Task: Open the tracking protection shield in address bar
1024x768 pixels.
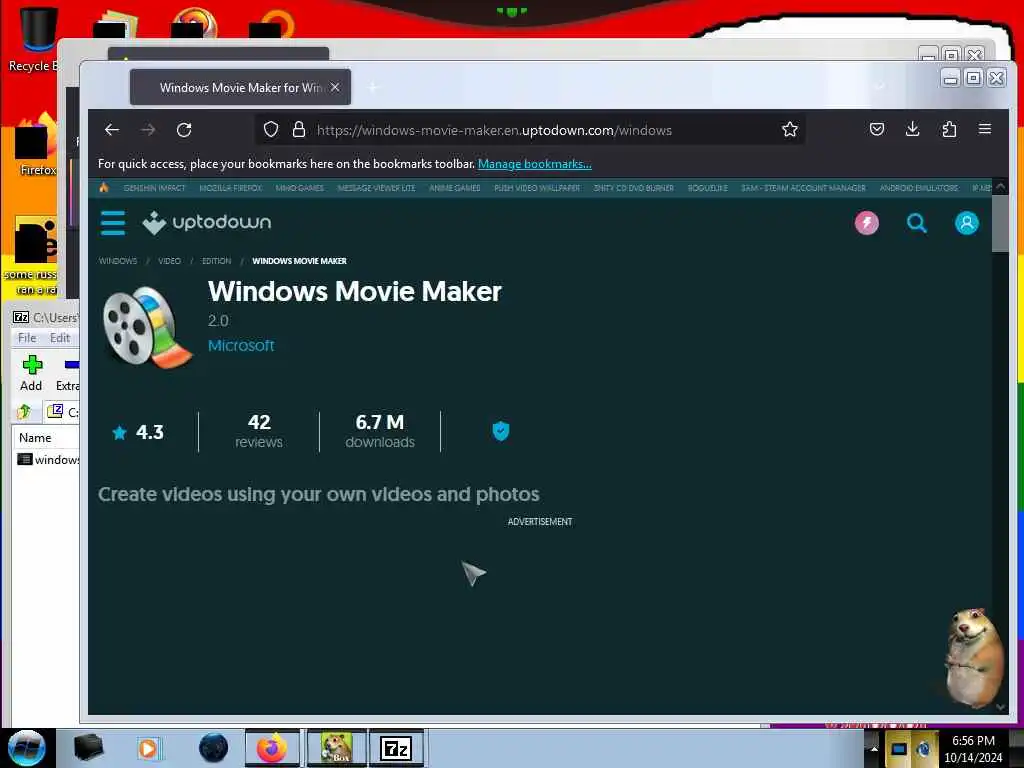Action: (x=271, y=130)
